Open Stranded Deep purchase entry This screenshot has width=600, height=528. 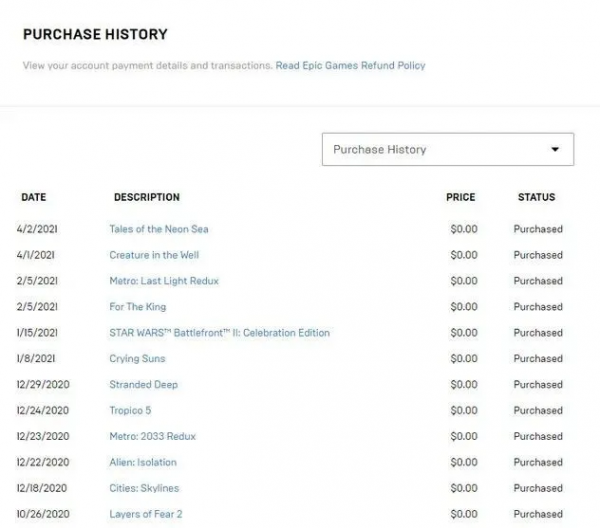pos(144,385)
